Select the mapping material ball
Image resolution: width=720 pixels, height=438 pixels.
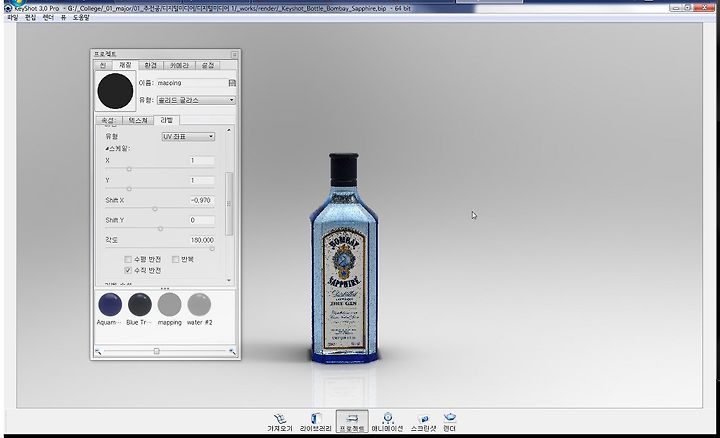point(169,304)
